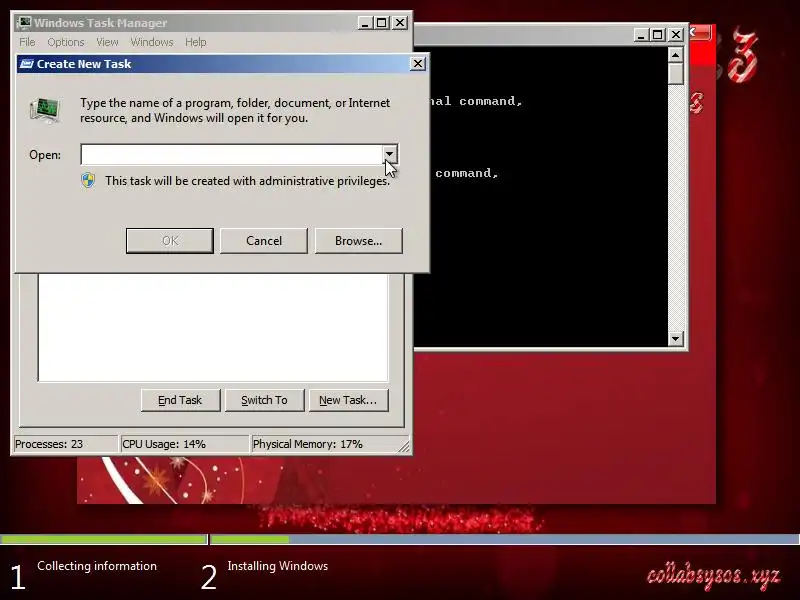Click the New Task... button
The image size is (800, 600).
pos(348,400)
